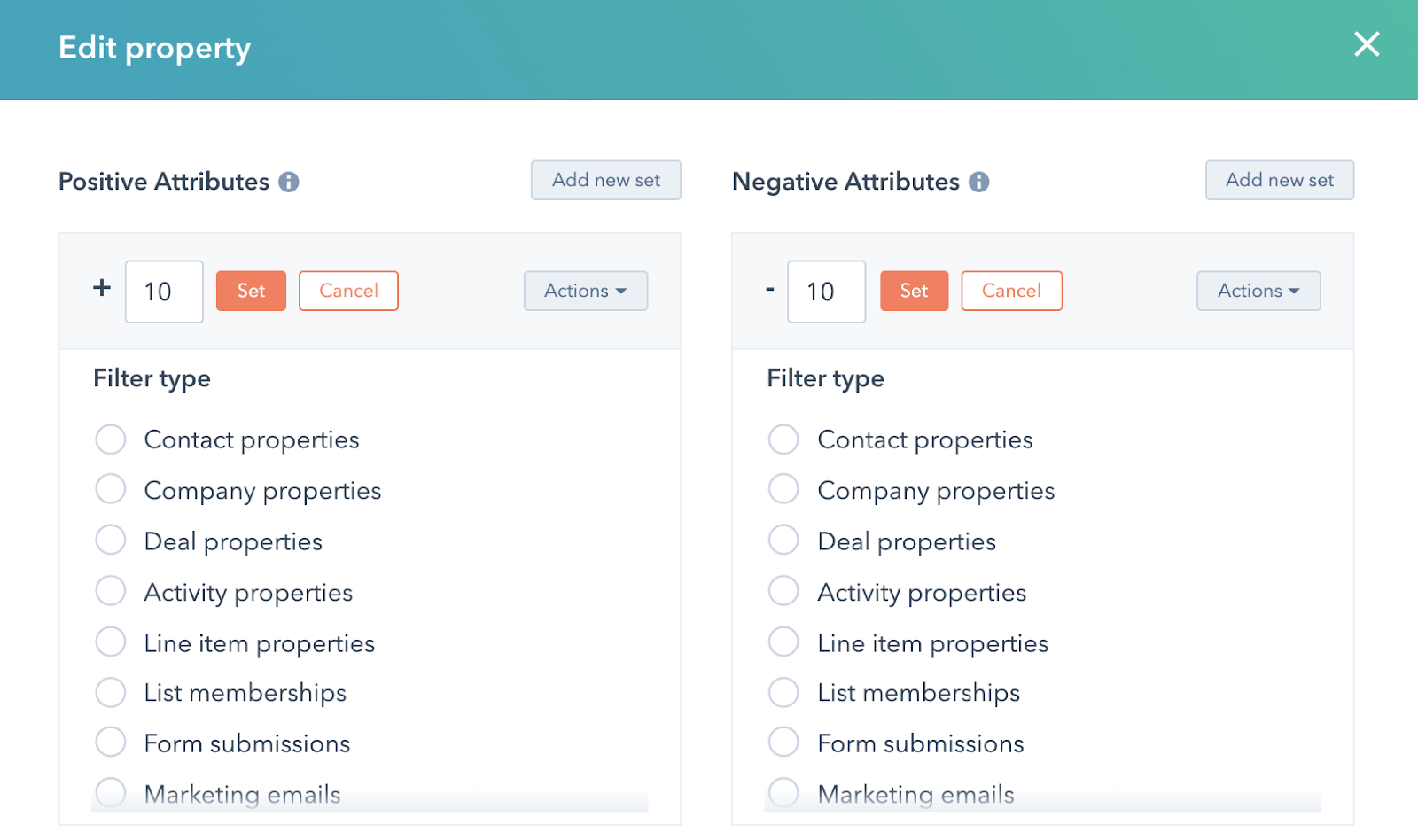Screen dimensions: 1418x840
Task: Click the Negative Attributes heading
Action: pos(845,182)
